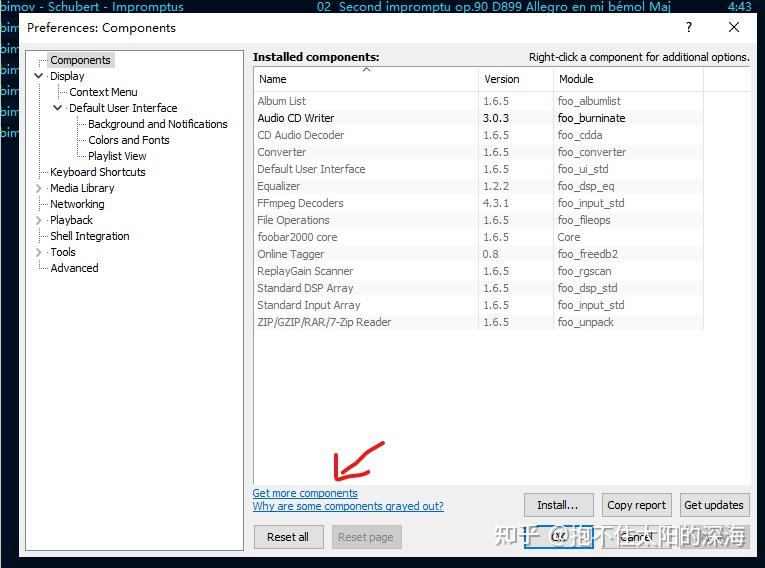Select the File Operations component
The image size is (765, 568).
coord(478,220)
